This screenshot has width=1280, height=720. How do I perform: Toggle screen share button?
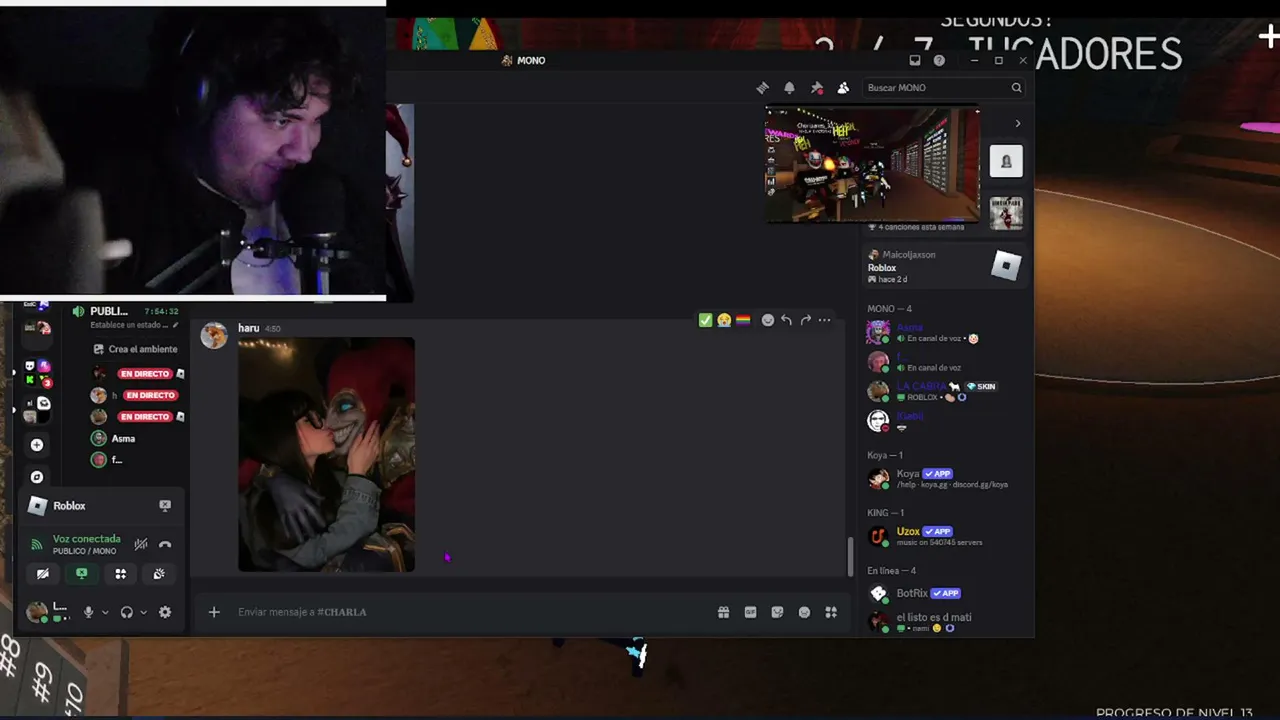[82, 574]
